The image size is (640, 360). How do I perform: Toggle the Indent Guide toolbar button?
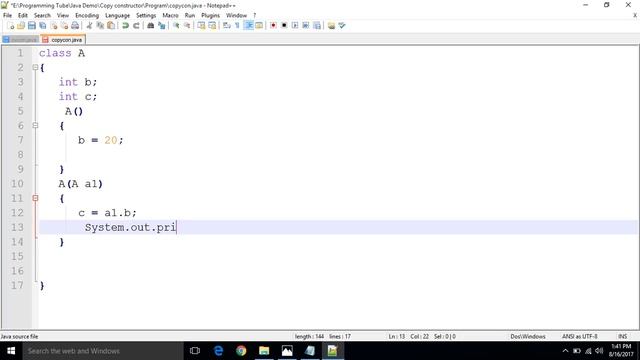(x=248, y=26)
